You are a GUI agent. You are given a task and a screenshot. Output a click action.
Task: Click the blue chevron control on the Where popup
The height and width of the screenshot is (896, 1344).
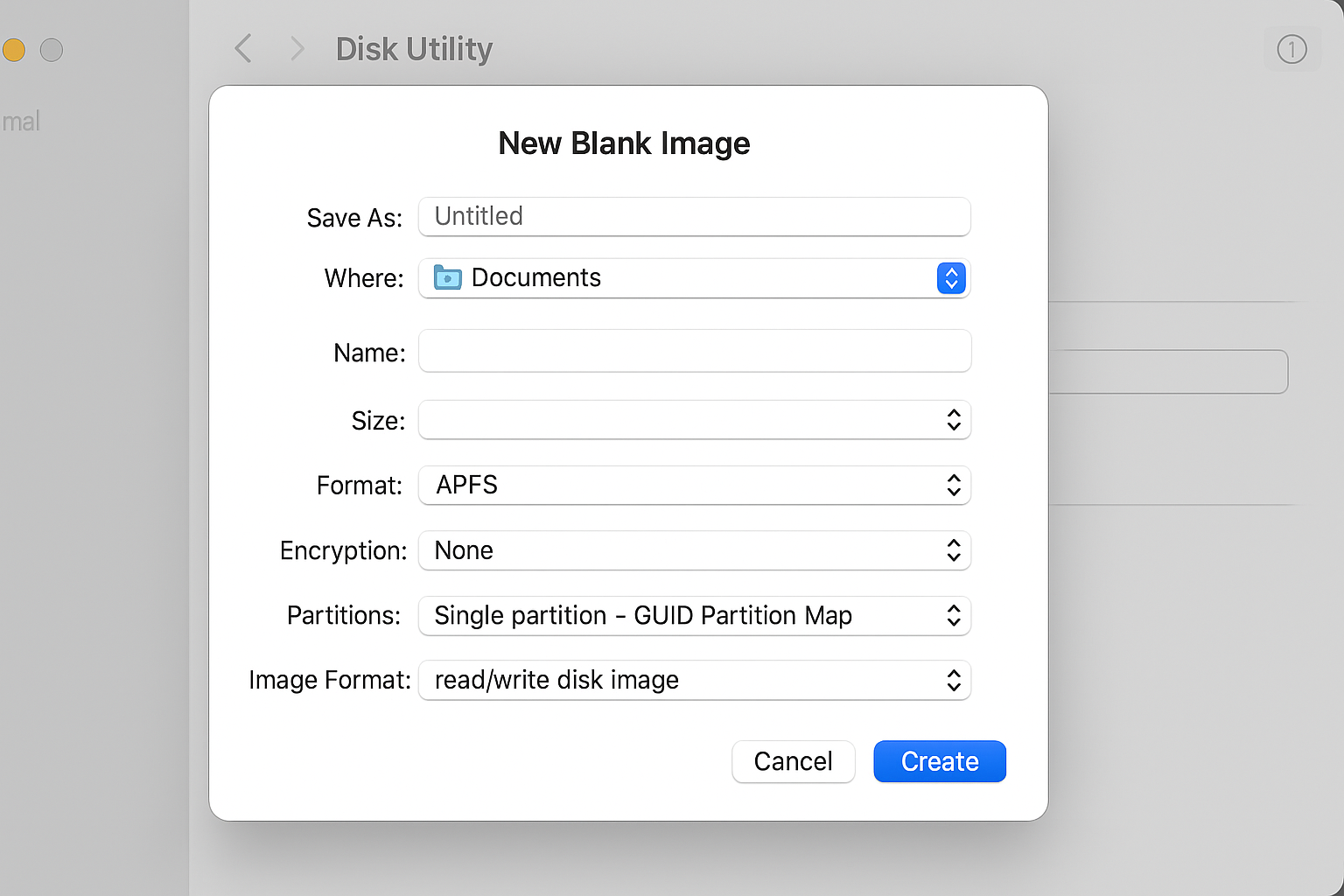(951, 278)
